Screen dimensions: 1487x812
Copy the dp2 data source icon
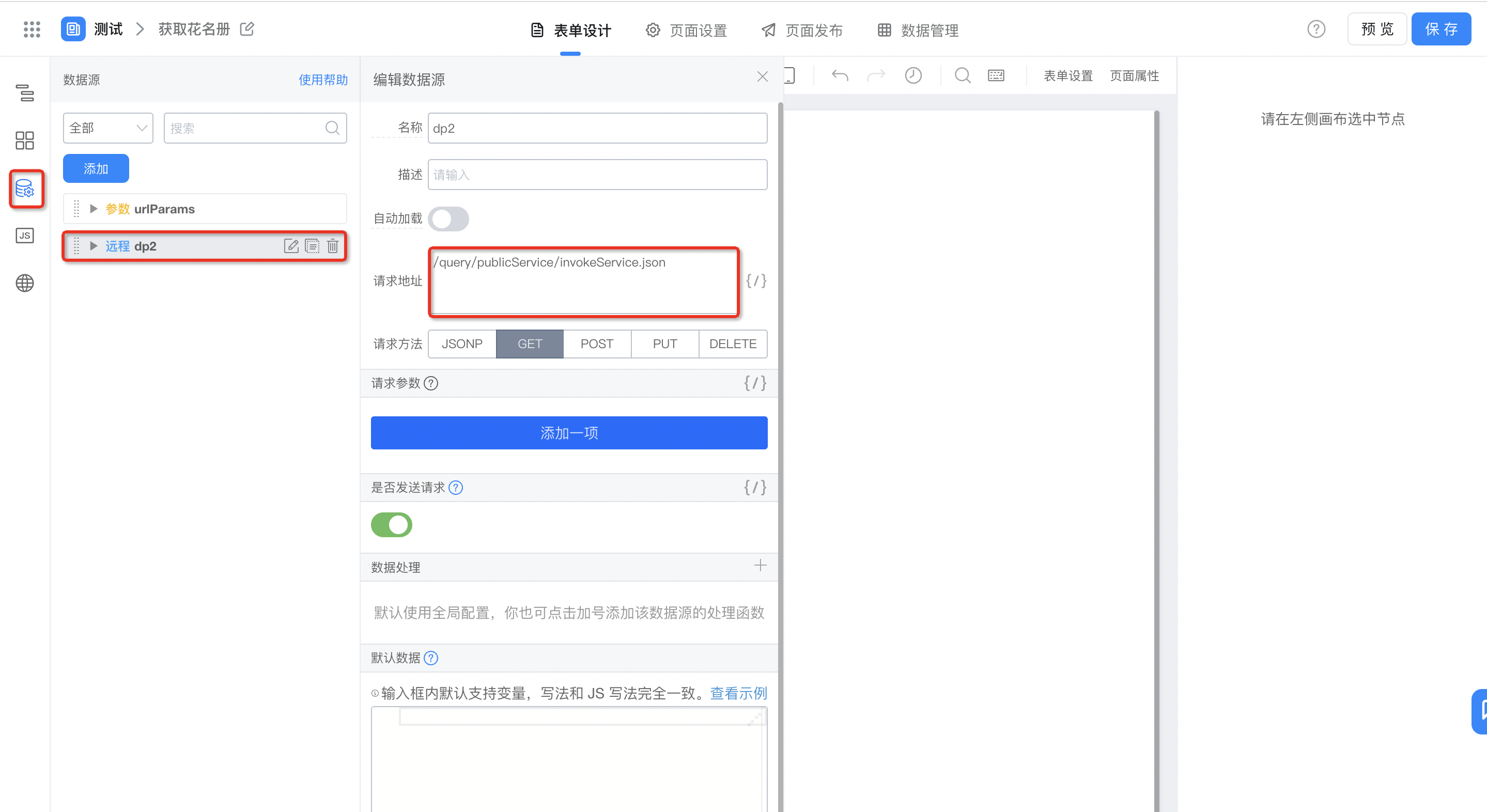tap(312, 246)
